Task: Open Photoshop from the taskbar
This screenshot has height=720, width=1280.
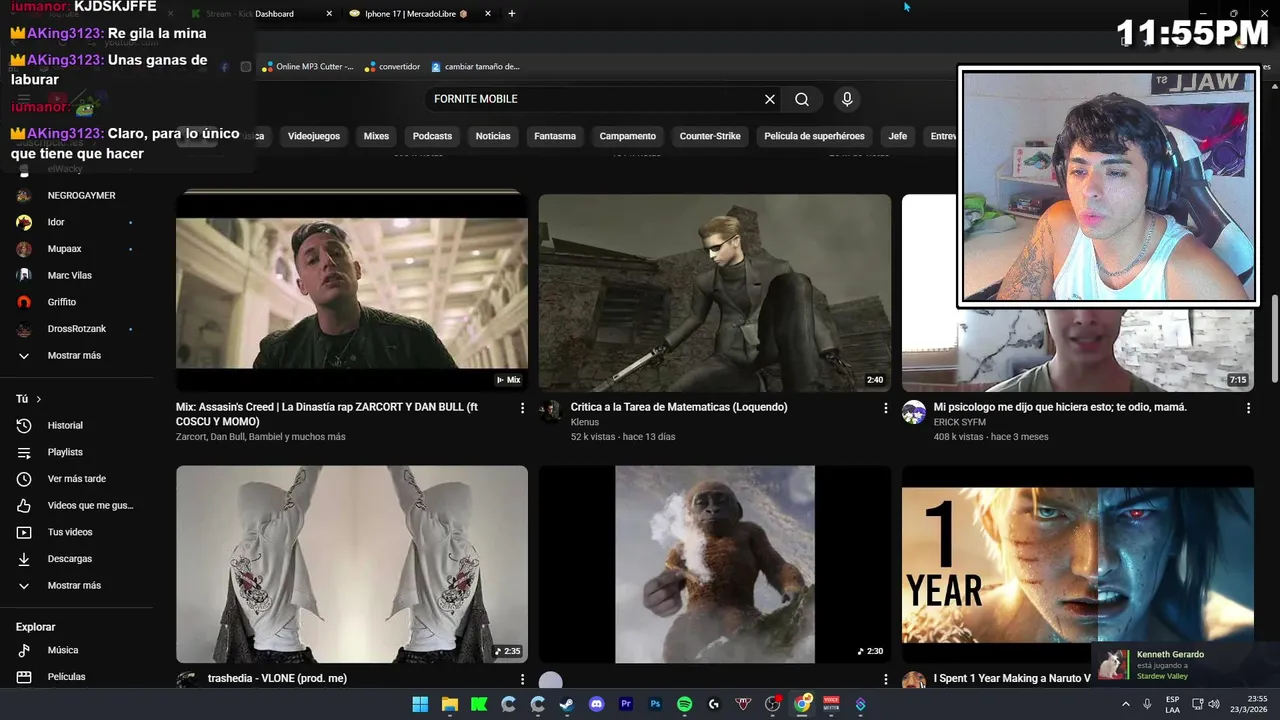Action: click(x=655, y=704)
